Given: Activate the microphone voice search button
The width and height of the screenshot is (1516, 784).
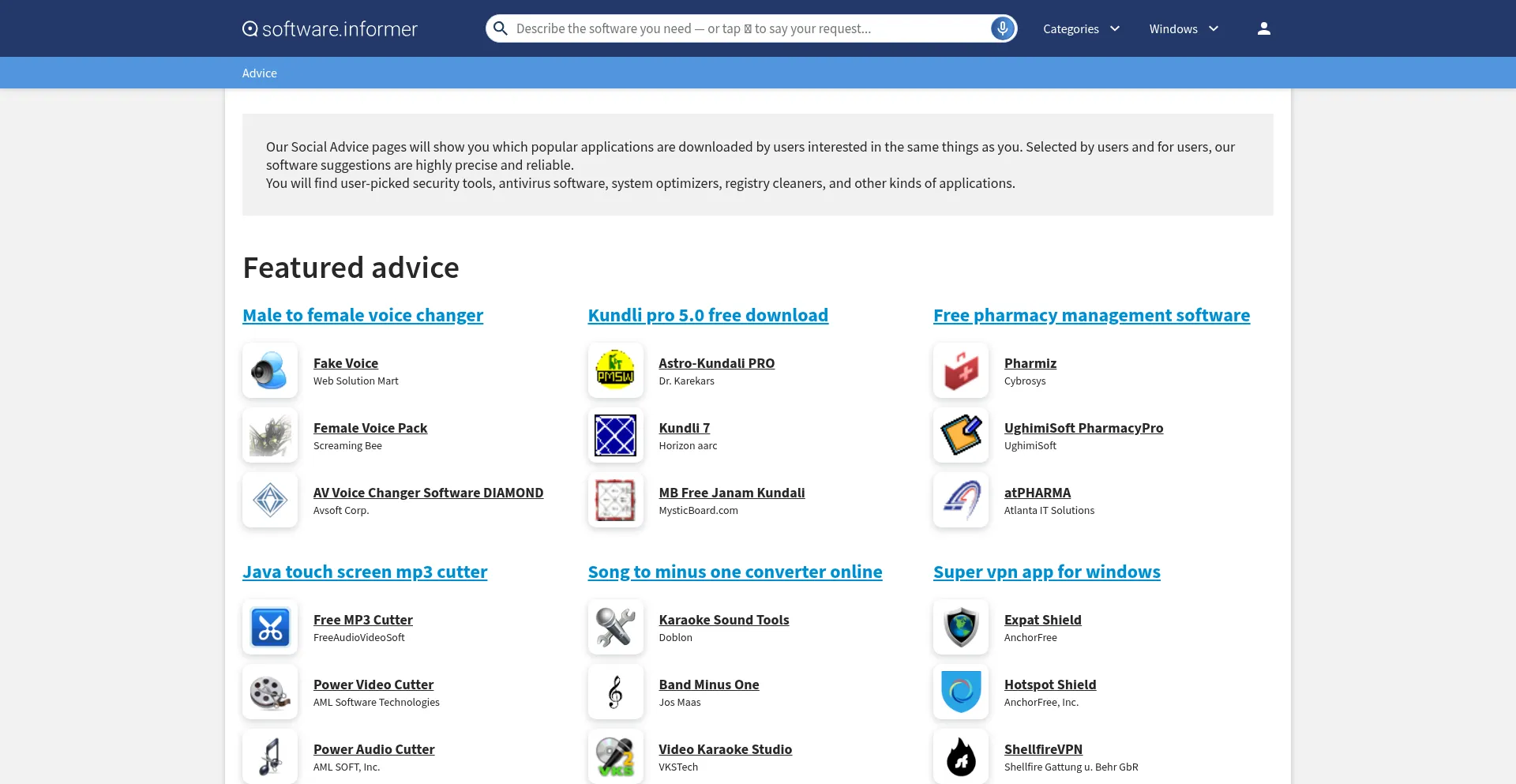Looking at the screenshot, I should [1003, 28].
